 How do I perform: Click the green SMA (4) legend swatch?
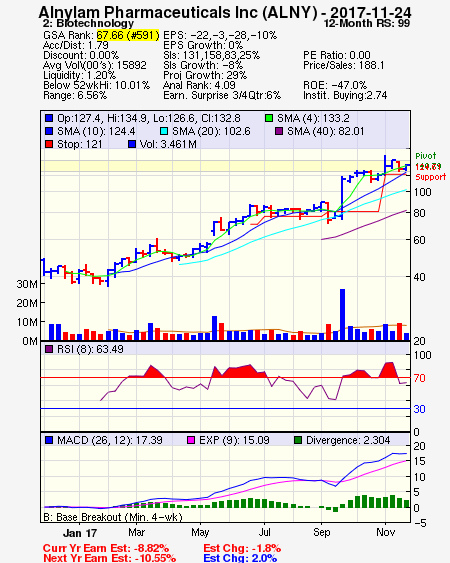pyautogui.click(x=269, y=118)
